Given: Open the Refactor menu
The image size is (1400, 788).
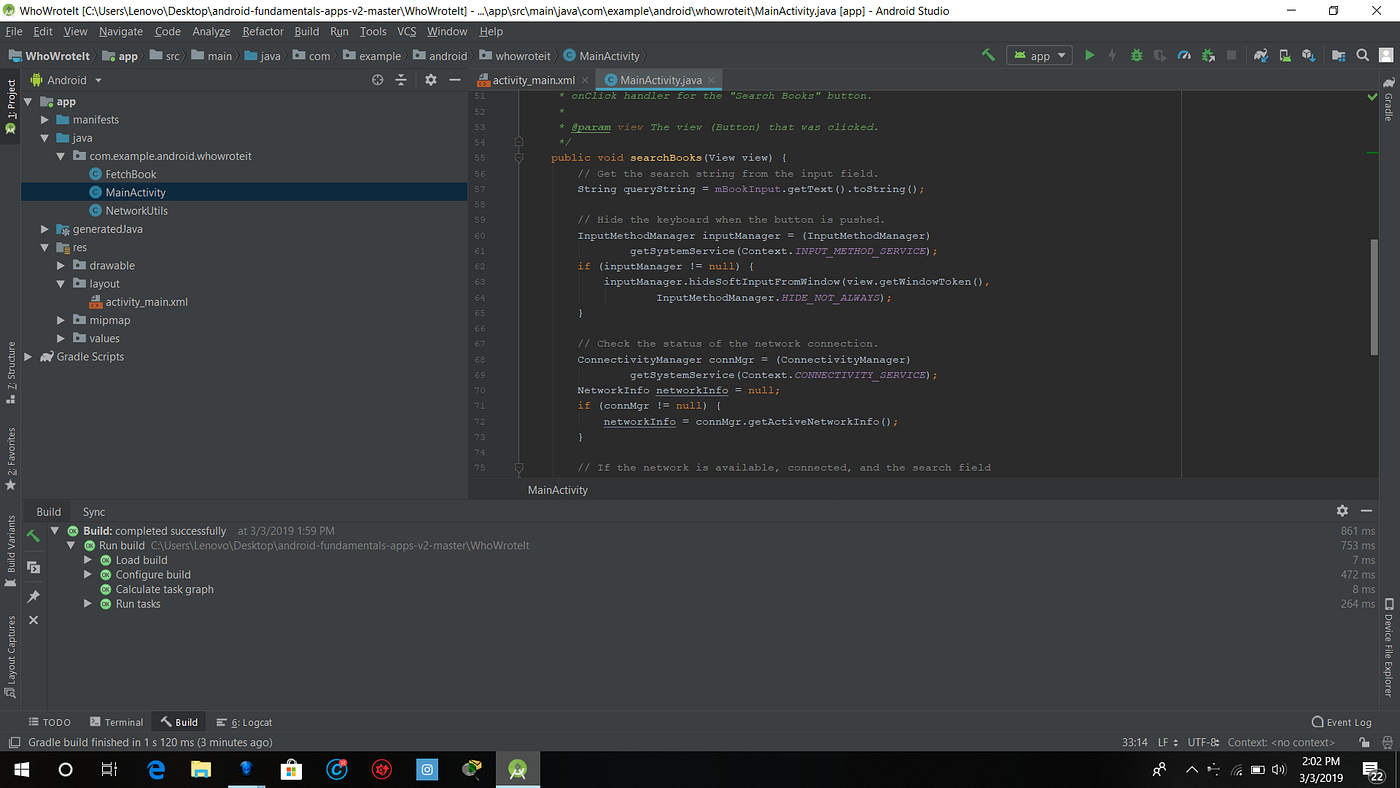Looking at the screenshot, I should [262, 31].
